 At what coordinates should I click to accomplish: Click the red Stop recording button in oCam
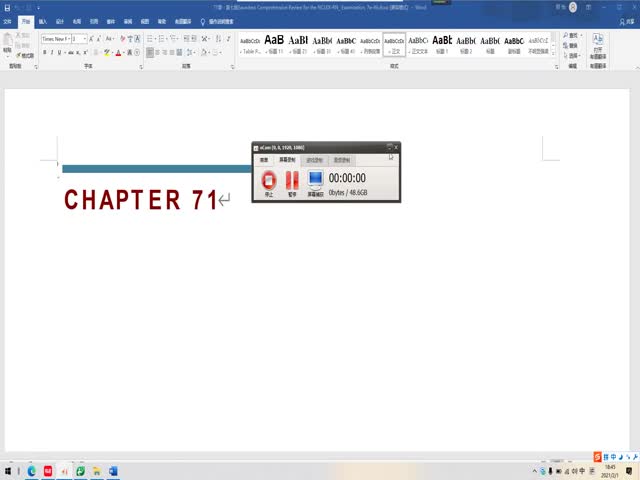pos(268,181)
